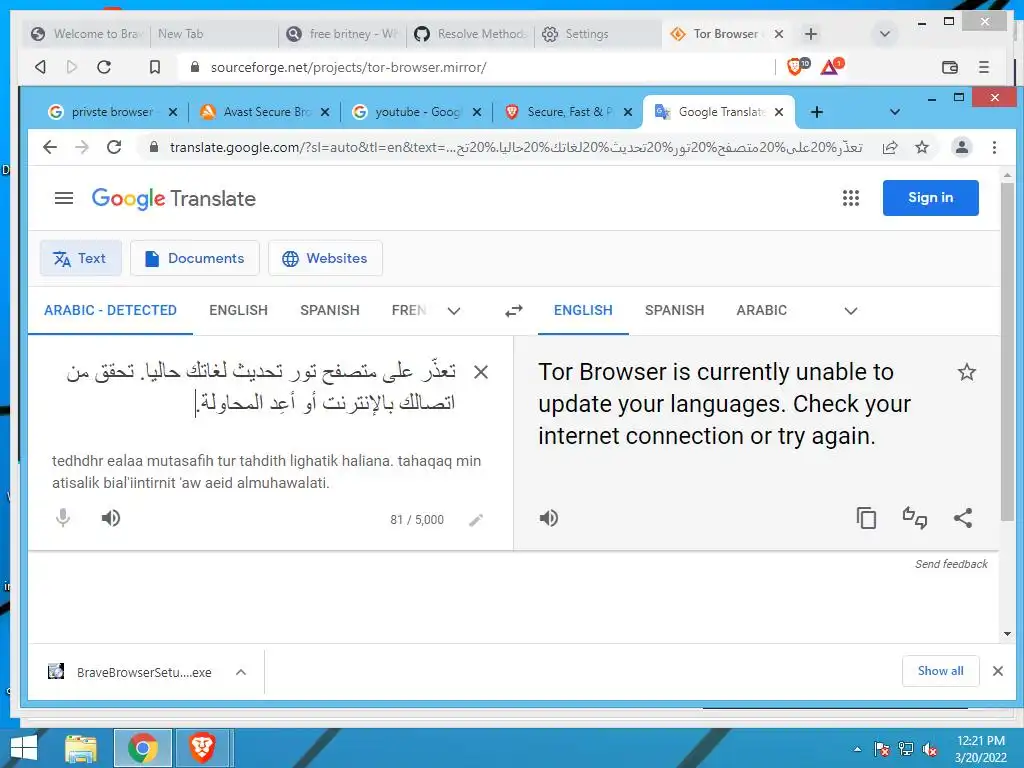Reload page in Brave window
1024x768 pixels.
click(x=104, y=67)
